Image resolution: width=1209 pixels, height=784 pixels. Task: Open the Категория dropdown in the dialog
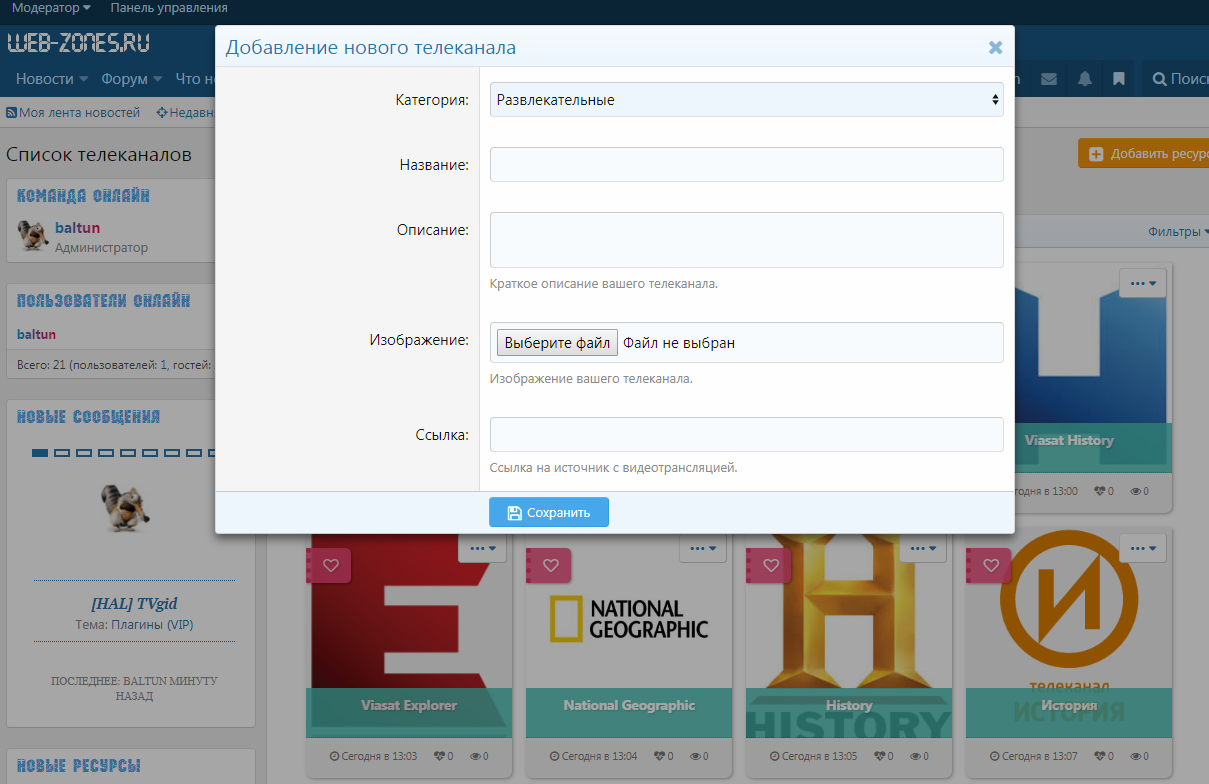coord(746,100)
